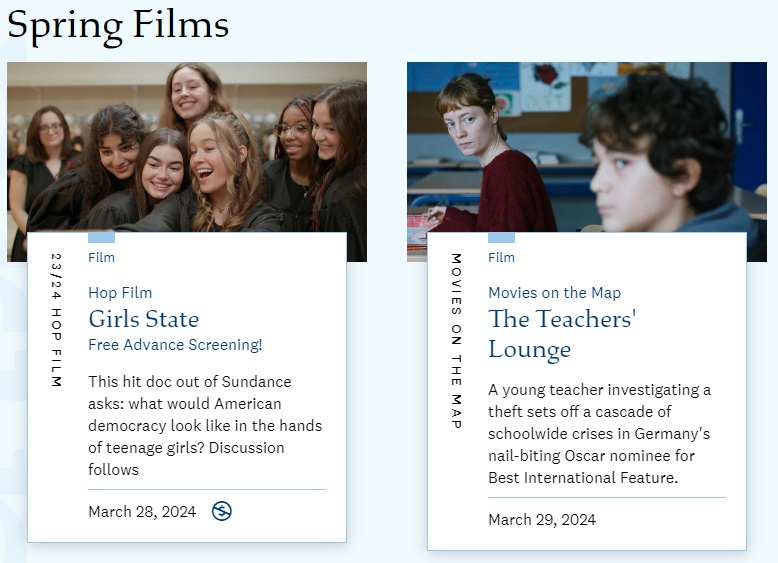Click the Movies on the Map series label
The height and width of the screenshot is (563, 778).
554,293
